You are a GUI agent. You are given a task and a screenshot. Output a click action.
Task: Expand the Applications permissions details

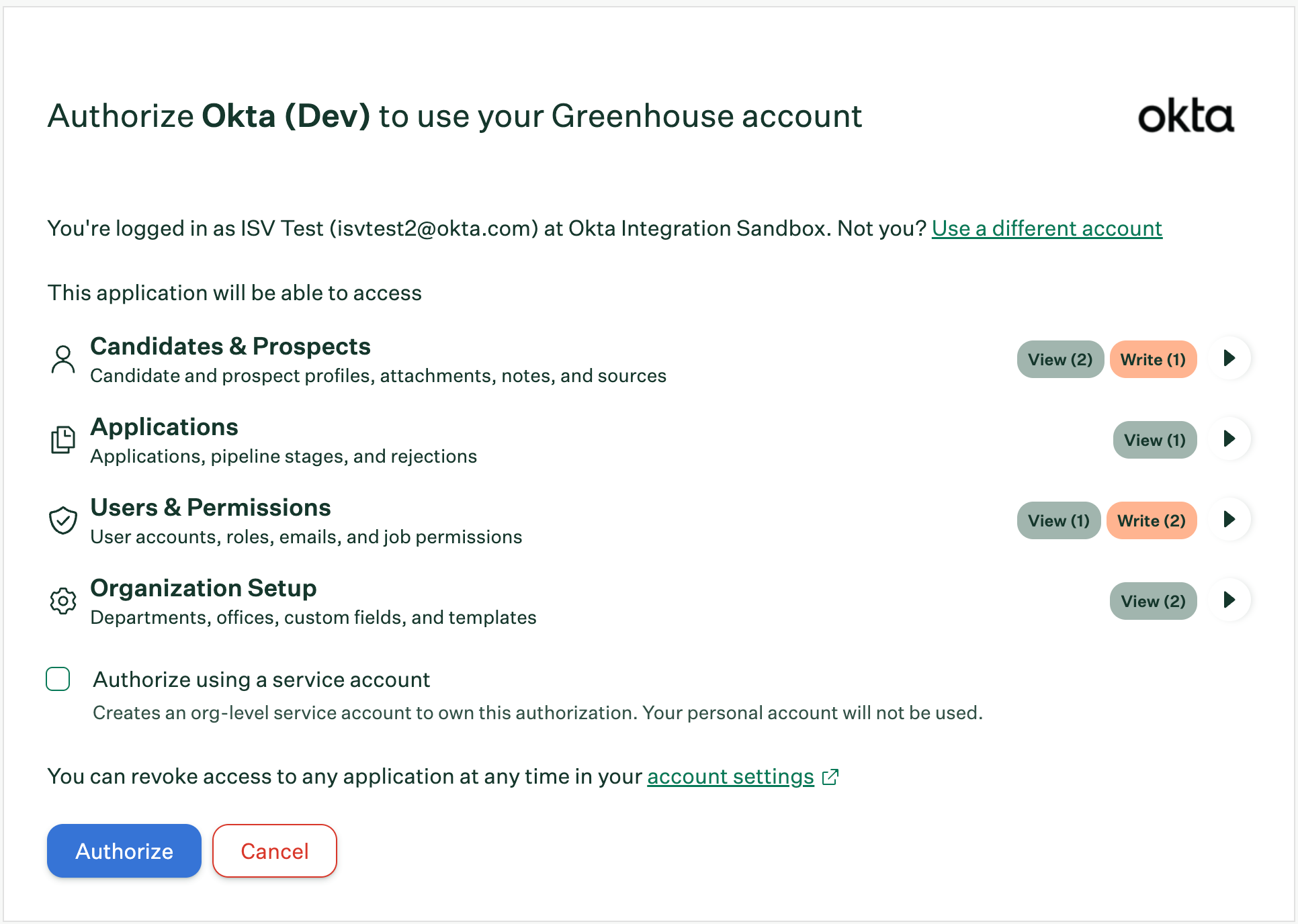pyautogui.click(x=1229, y=438)
